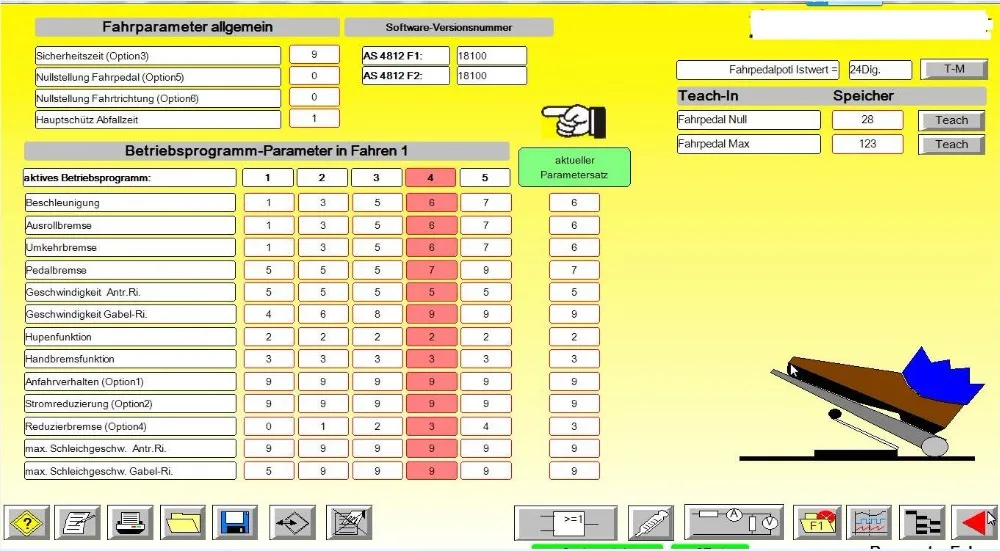1000x551 pixels.
Task: Click the AS 4812 F2 version field
Action: pos(491,75)
